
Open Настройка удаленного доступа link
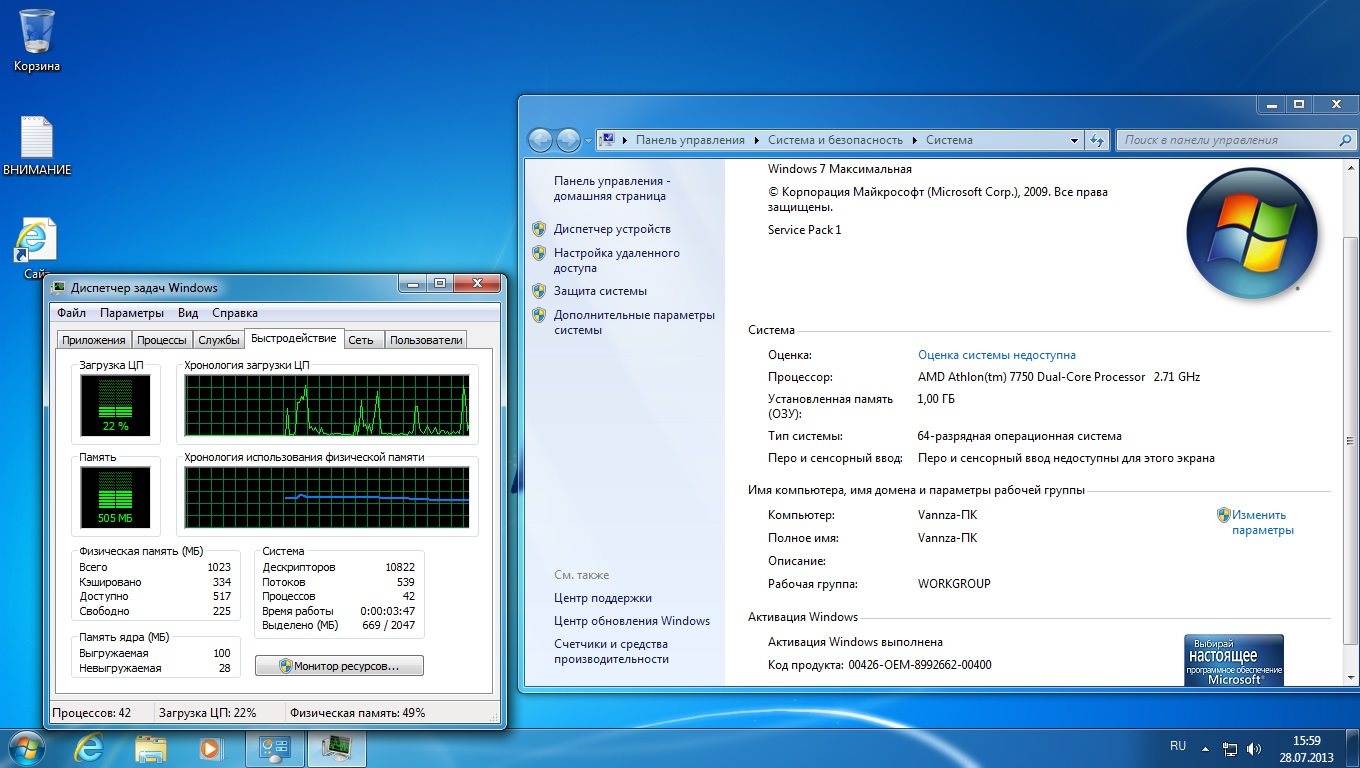(x=617, y=260)
